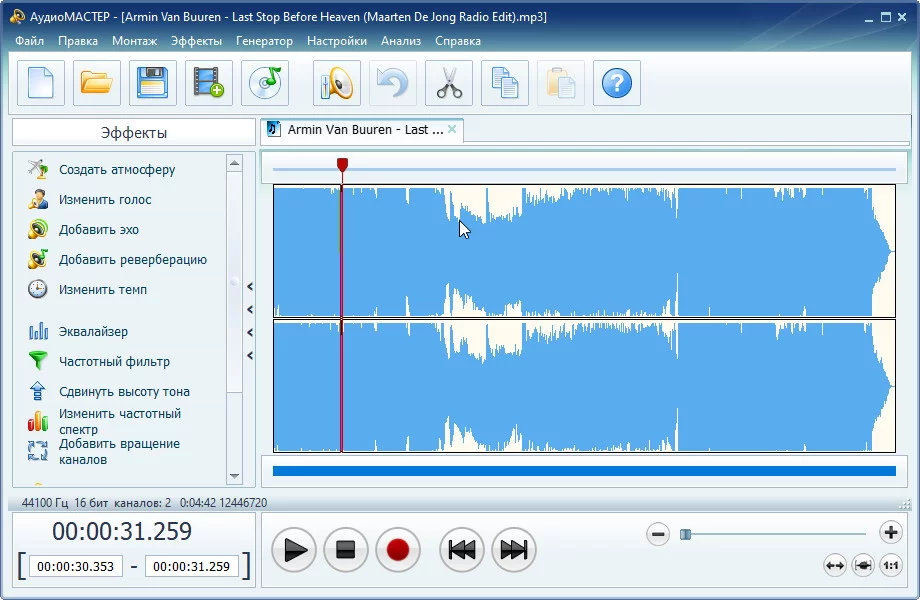Cut the selection with the scissors icon
The height and width of the screenshot is (600, 920).
coord(449,83)
